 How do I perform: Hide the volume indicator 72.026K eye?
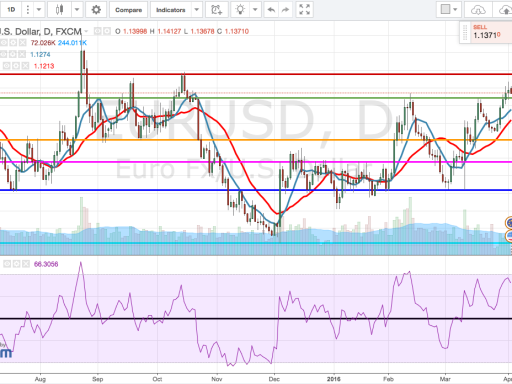[4, 43]
